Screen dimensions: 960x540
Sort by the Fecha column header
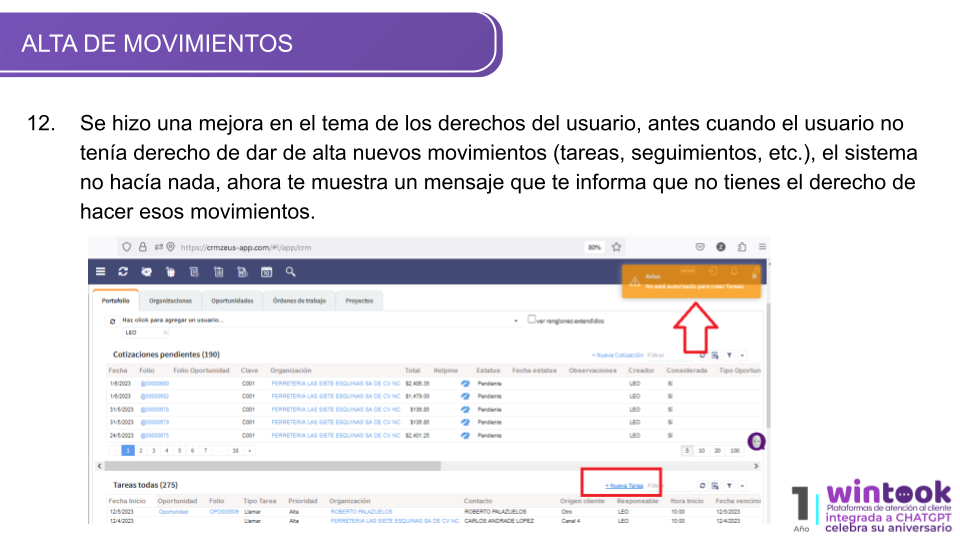coord(118,370)
